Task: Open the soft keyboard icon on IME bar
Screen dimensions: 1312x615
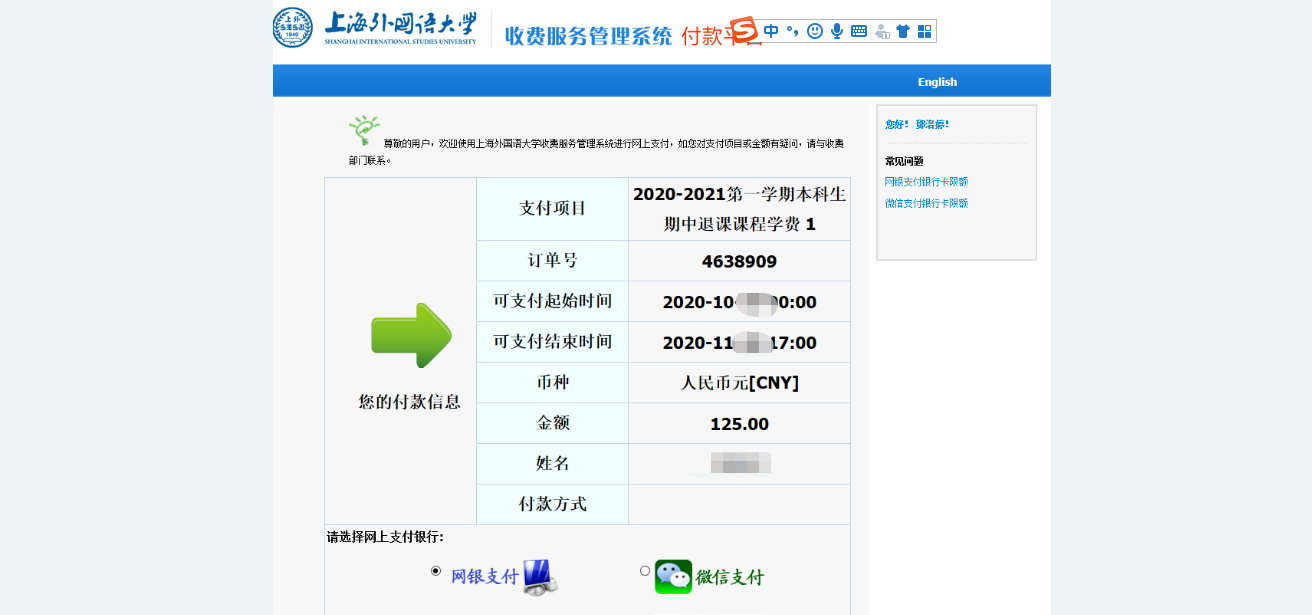Action: [859, 31]
